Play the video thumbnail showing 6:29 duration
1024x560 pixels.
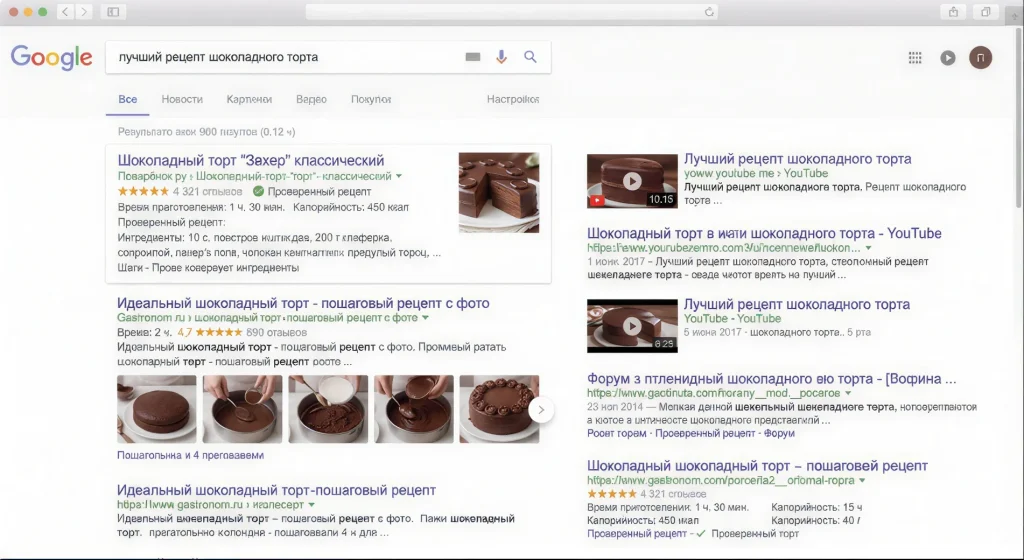(x=632, y=326)
